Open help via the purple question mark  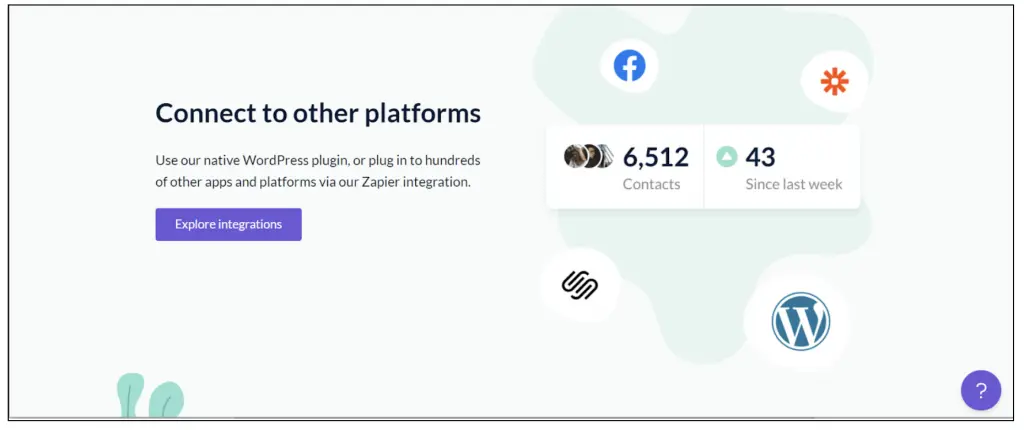980,390
